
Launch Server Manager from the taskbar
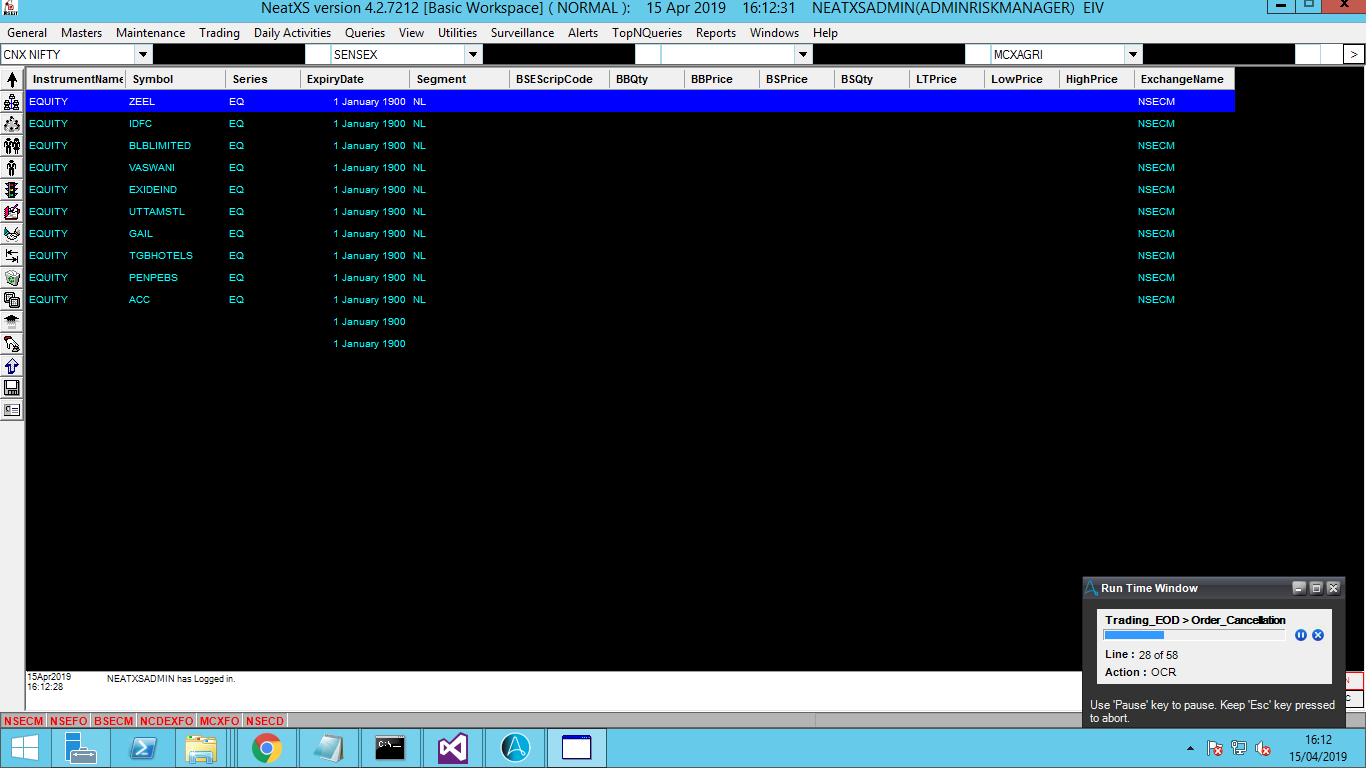click(x=80, y=748)
